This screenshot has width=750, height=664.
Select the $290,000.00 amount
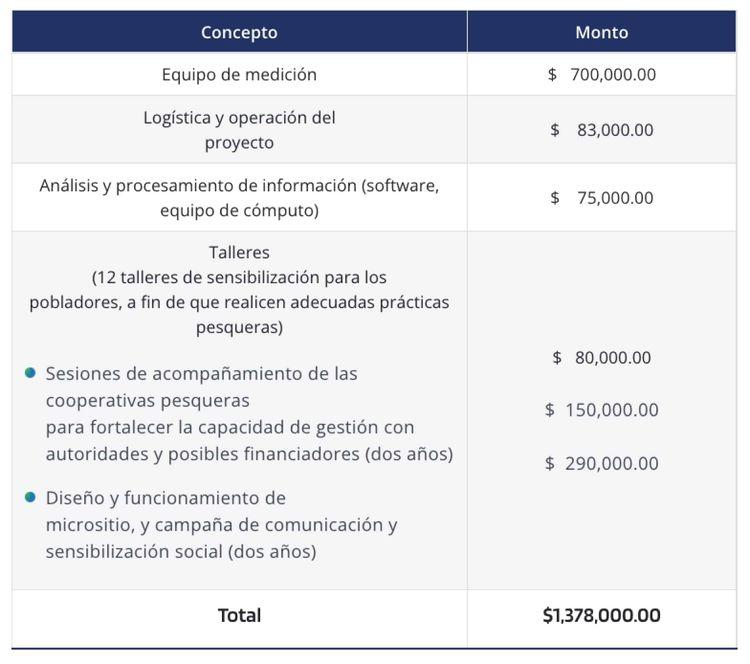coord(602,463)
